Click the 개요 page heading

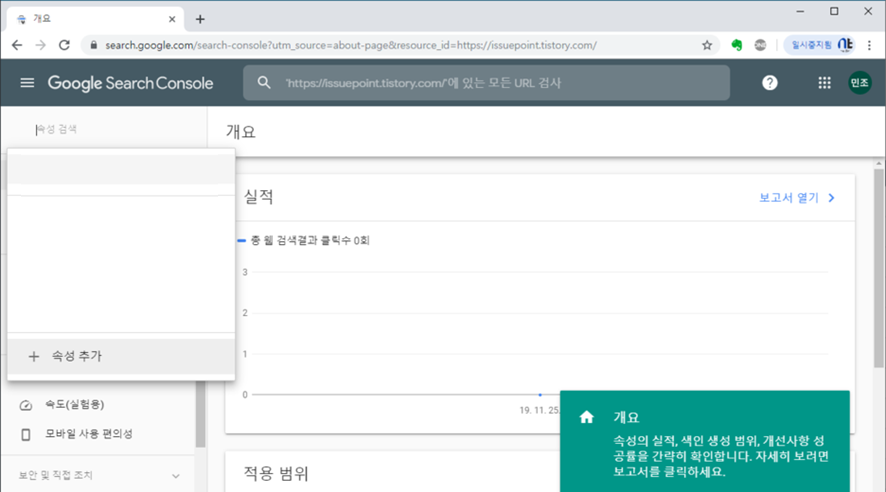[241, 132]
